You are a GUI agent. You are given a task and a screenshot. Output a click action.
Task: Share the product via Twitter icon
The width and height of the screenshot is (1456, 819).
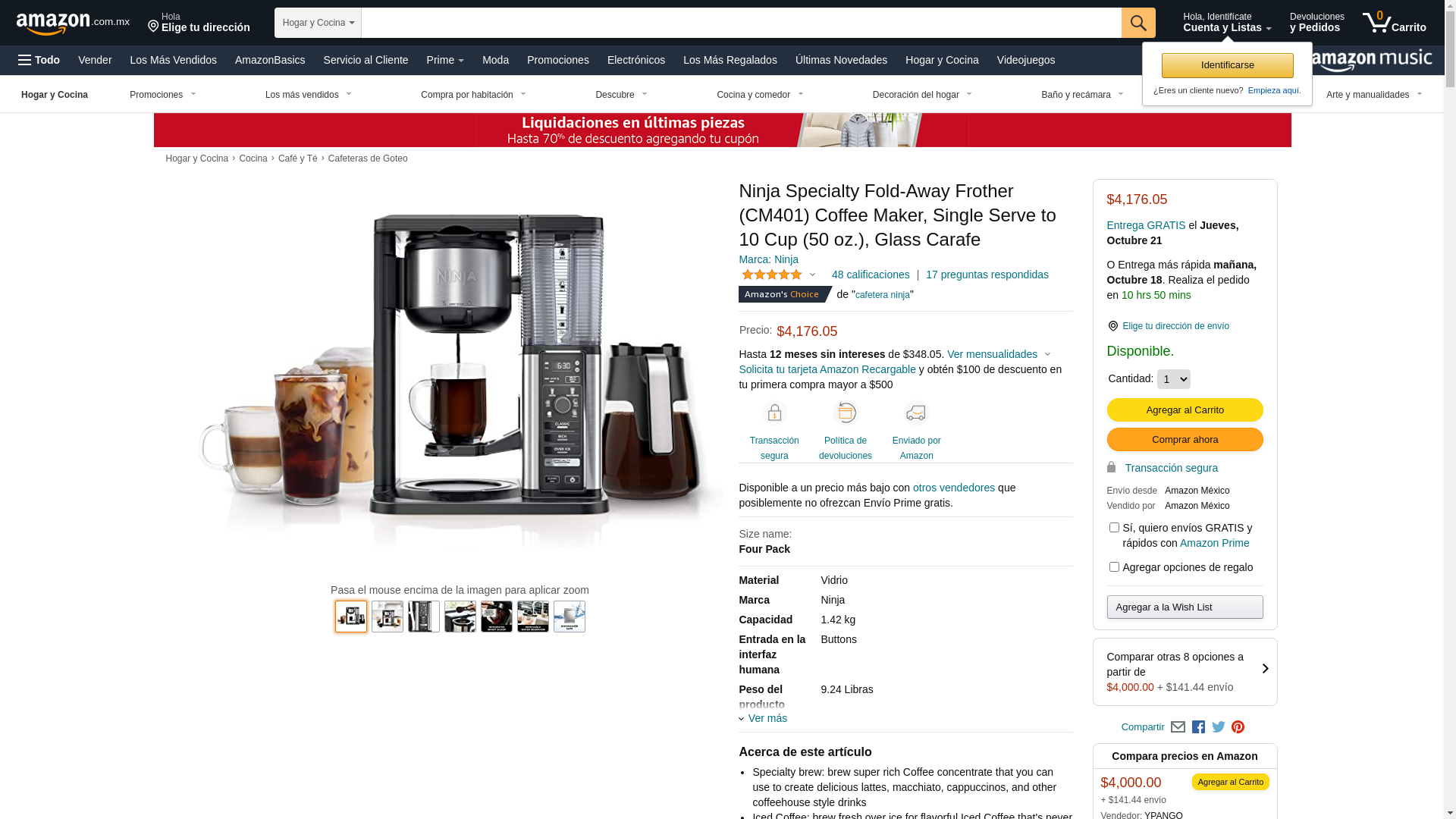(x=1219, y=727)
